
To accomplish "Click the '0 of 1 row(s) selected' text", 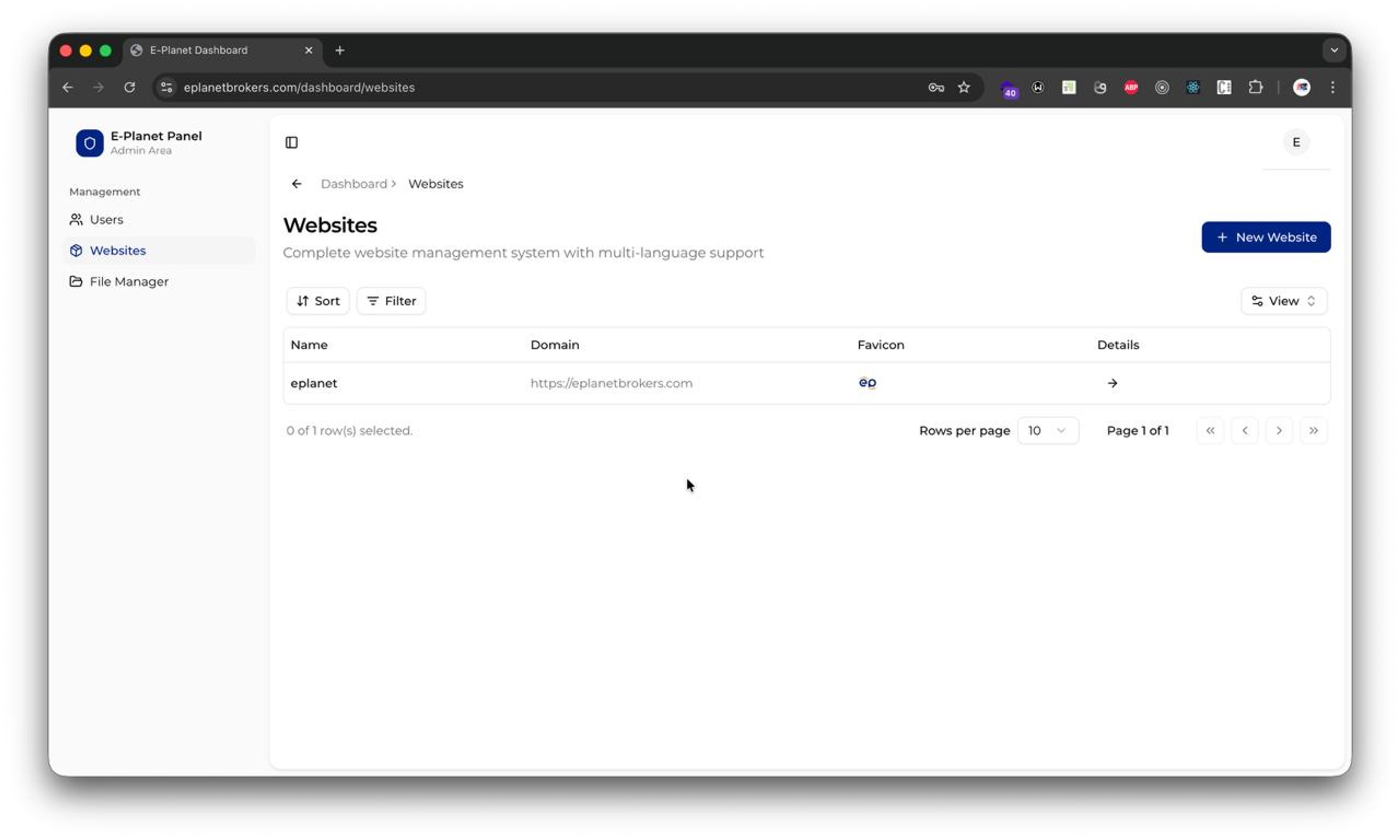I will (349, 430).
